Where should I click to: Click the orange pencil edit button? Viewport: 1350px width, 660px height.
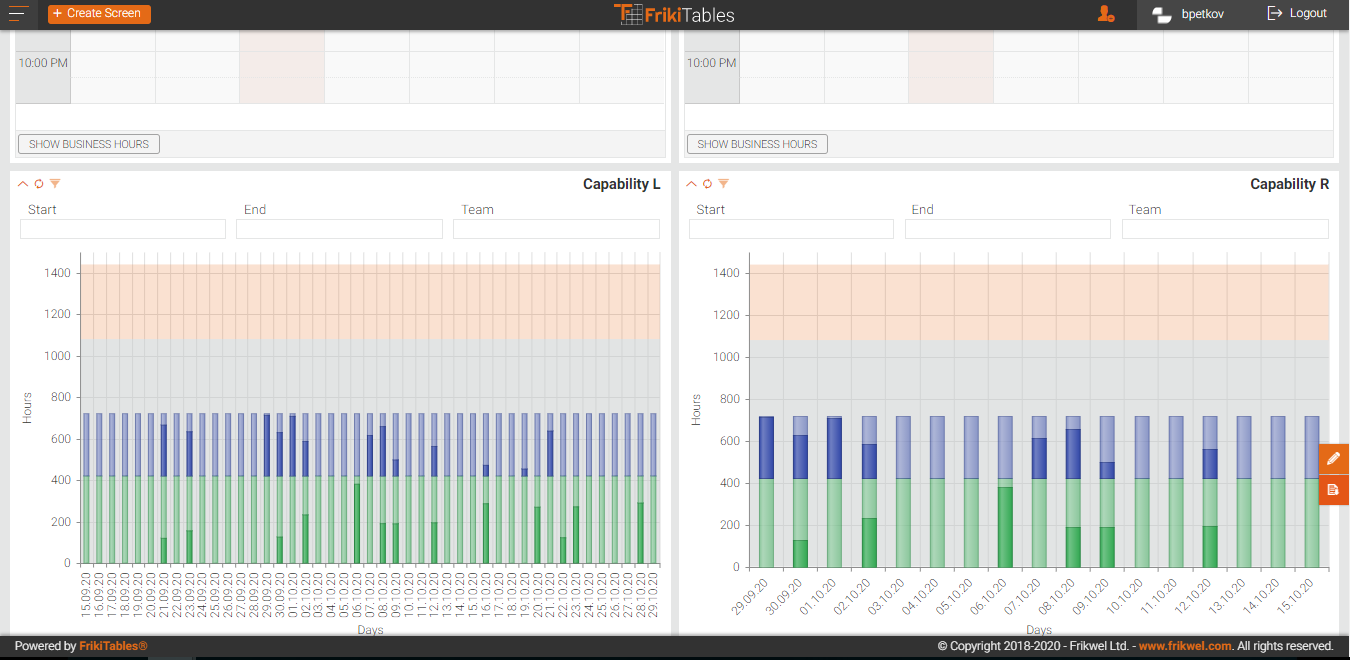[x=1333, y=459]
